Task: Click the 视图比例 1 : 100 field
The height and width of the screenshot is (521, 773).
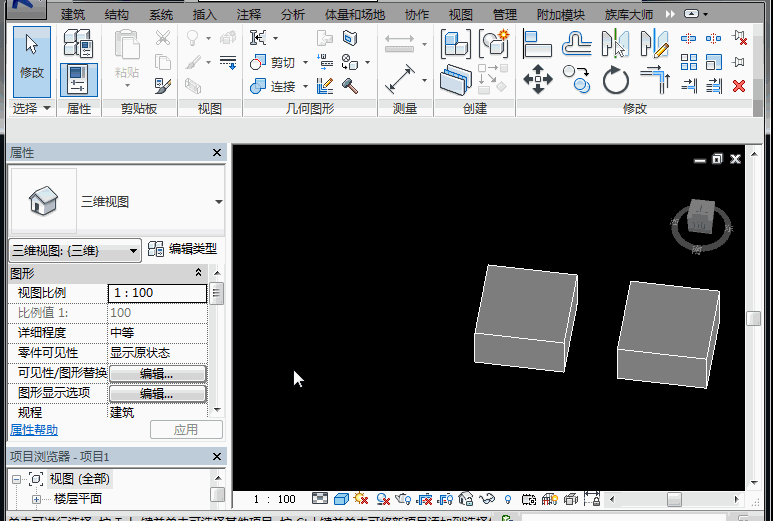Action: tap(157, 293)
